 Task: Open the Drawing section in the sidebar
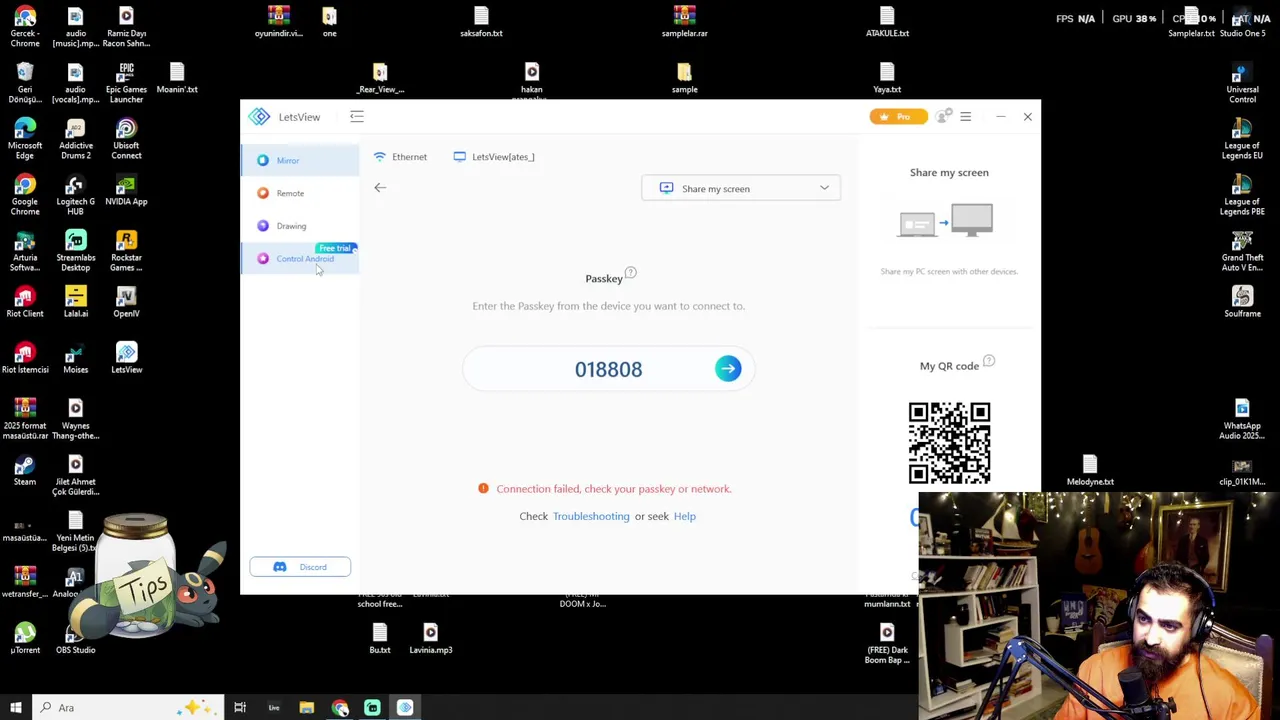tap(300, 226)
